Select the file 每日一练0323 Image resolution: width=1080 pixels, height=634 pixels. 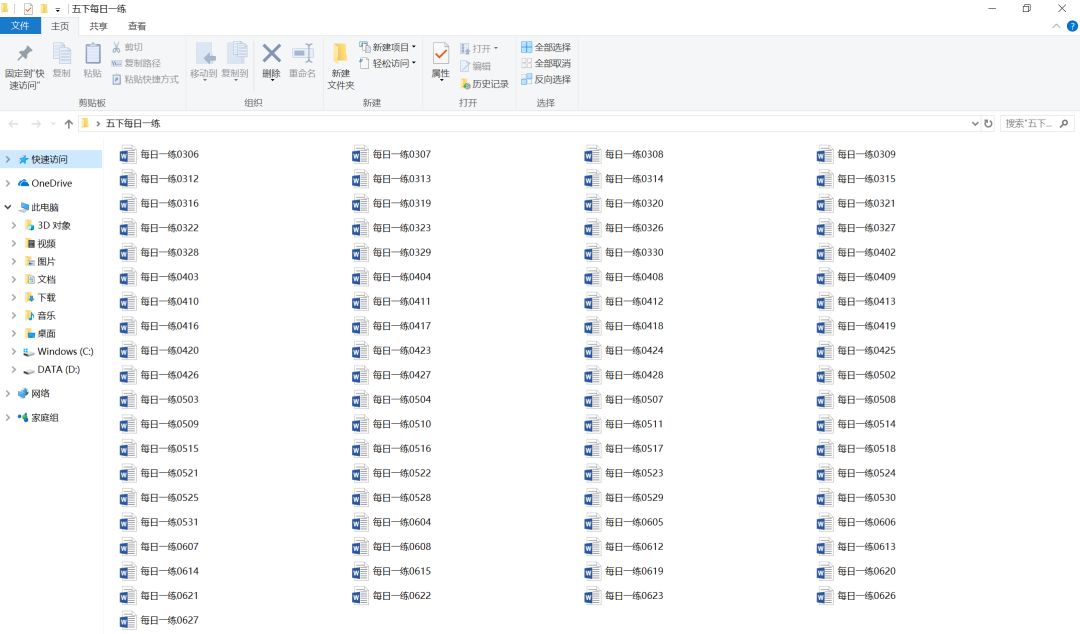click(x=391, y=228)
